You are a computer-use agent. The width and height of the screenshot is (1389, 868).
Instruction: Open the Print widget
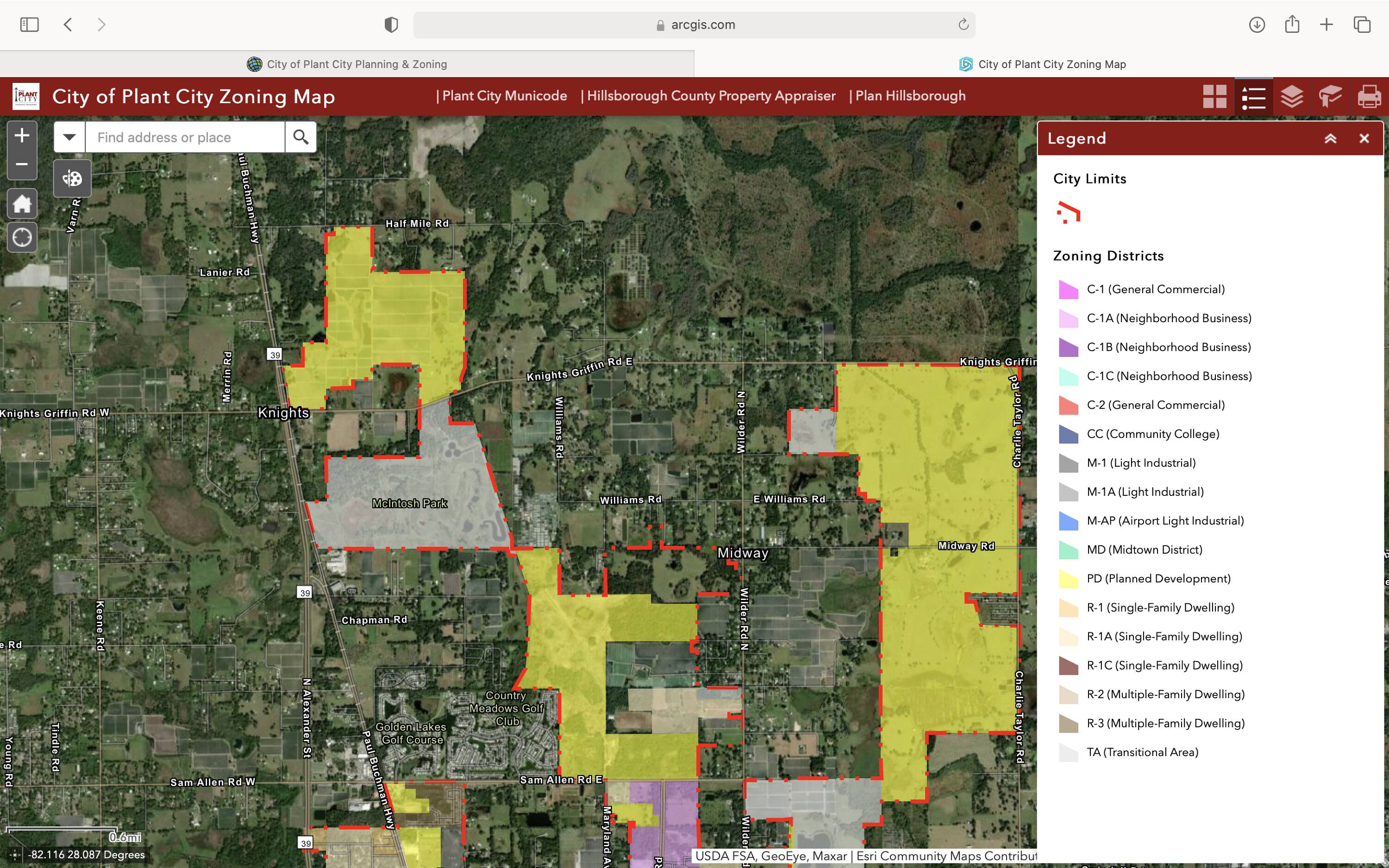point(1369,96)
